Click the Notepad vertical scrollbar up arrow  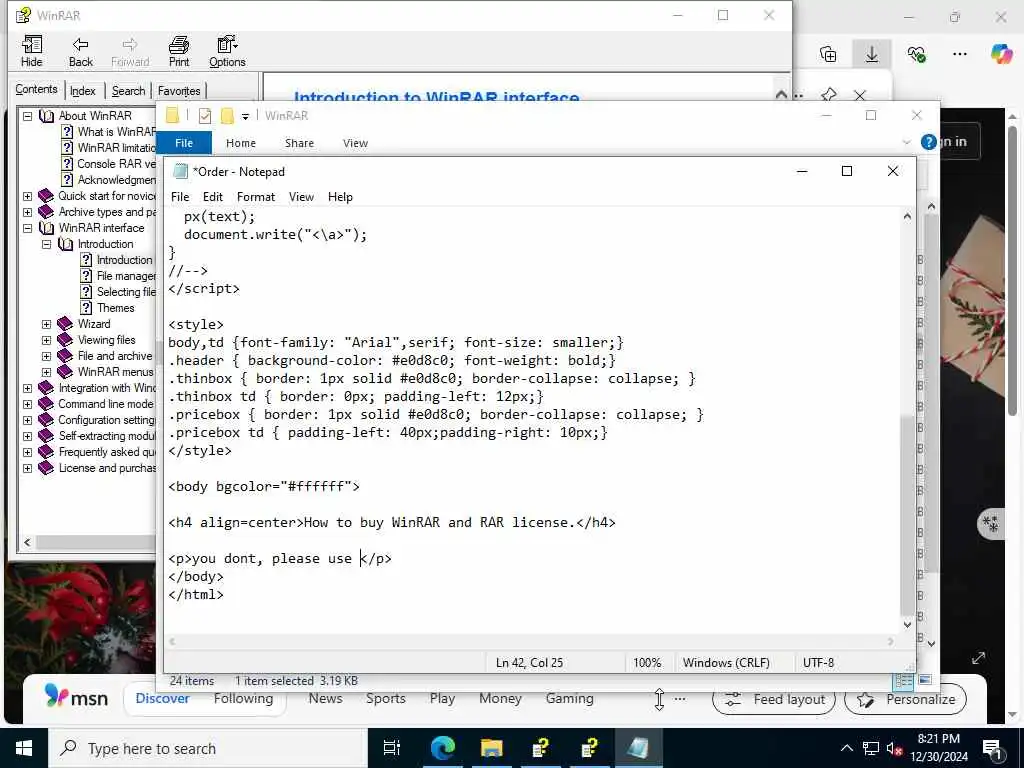(x=907, y=216)
